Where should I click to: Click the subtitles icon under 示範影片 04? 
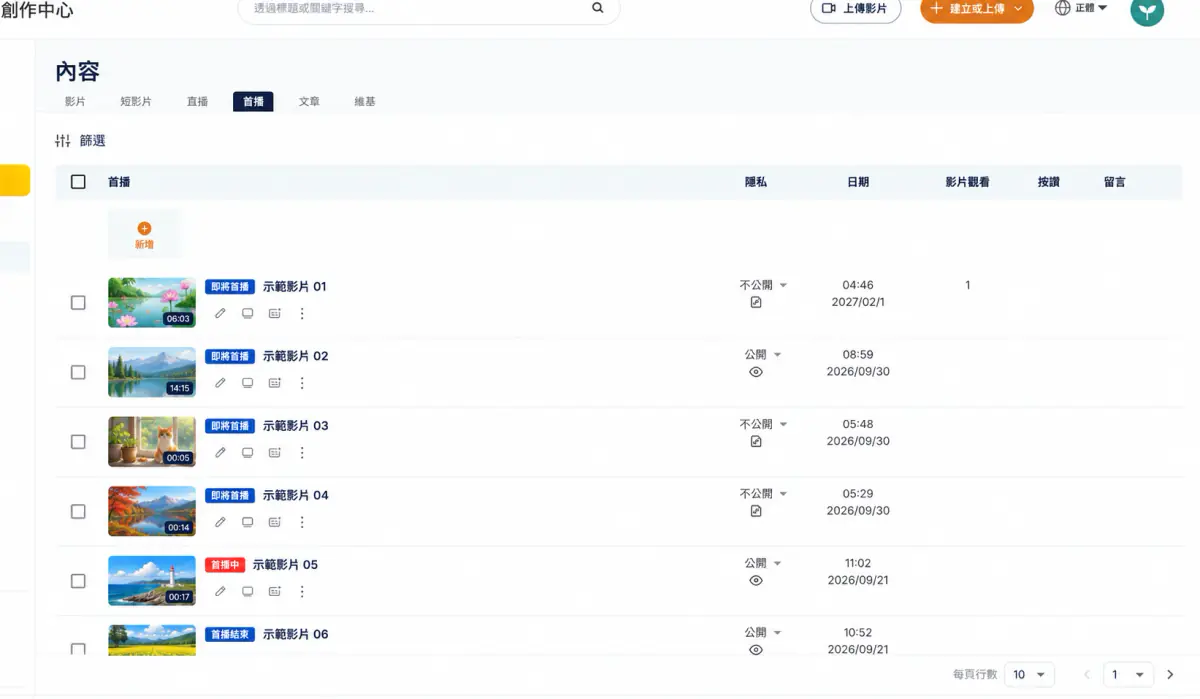(x=275, y=522)
